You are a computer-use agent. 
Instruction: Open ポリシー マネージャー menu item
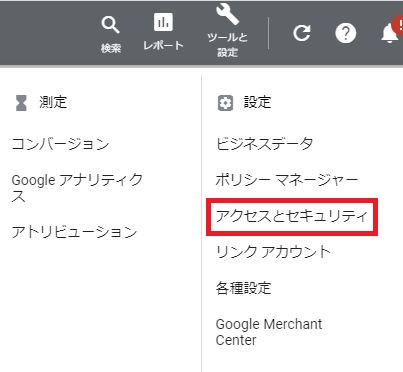tap(287, 180)
